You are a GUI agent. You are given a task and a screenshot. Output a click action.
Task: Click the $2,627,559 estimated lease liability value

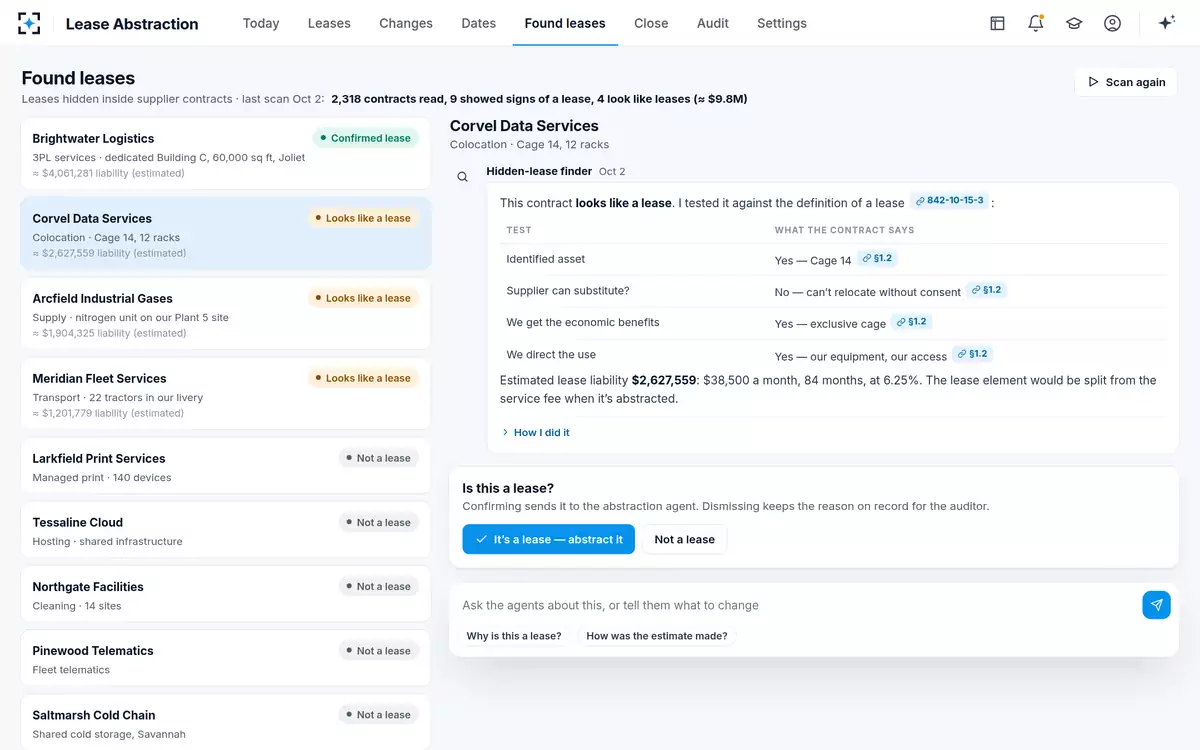pos(664,380)
